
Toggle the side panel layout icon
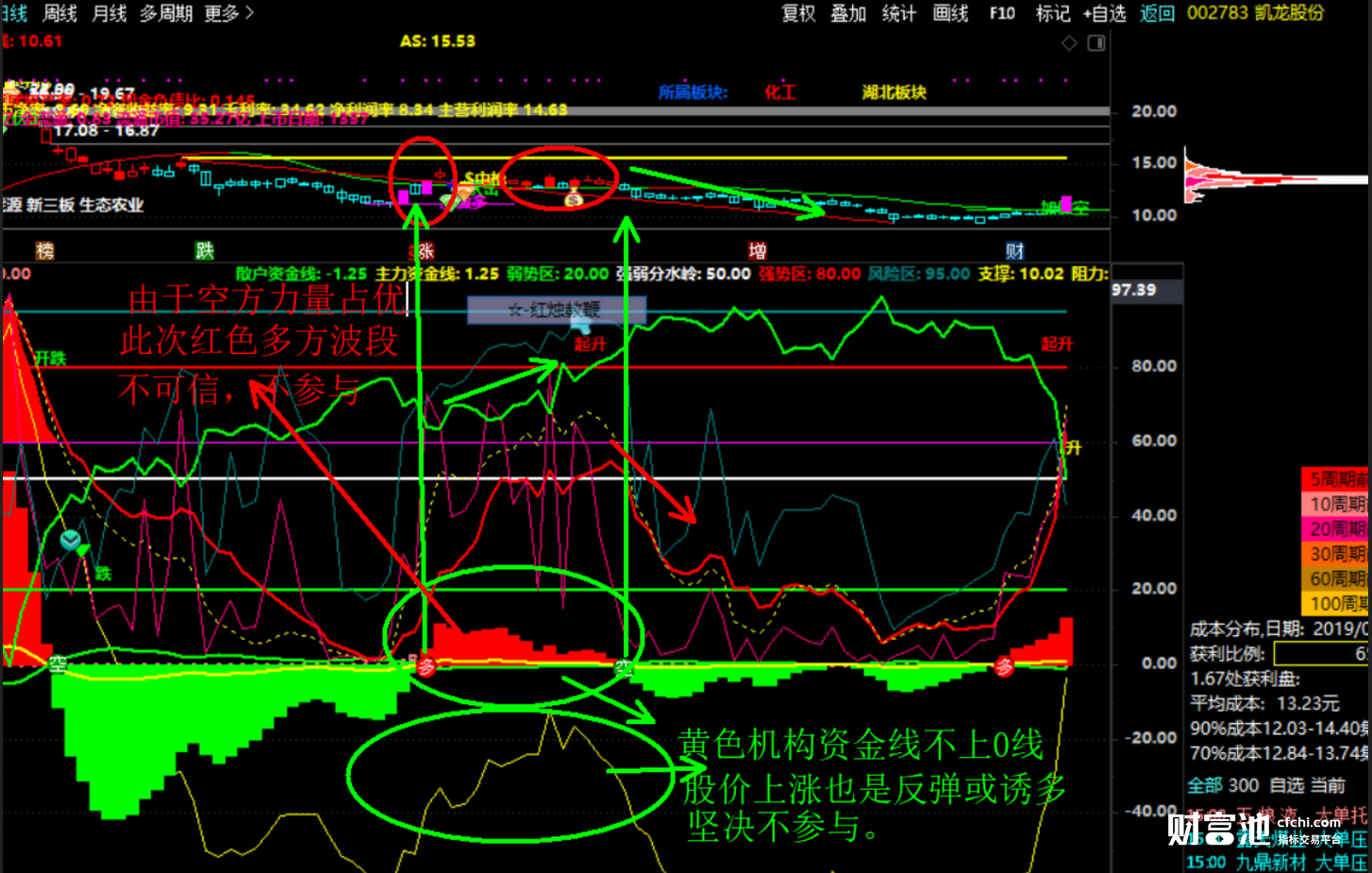(1096, 42)
